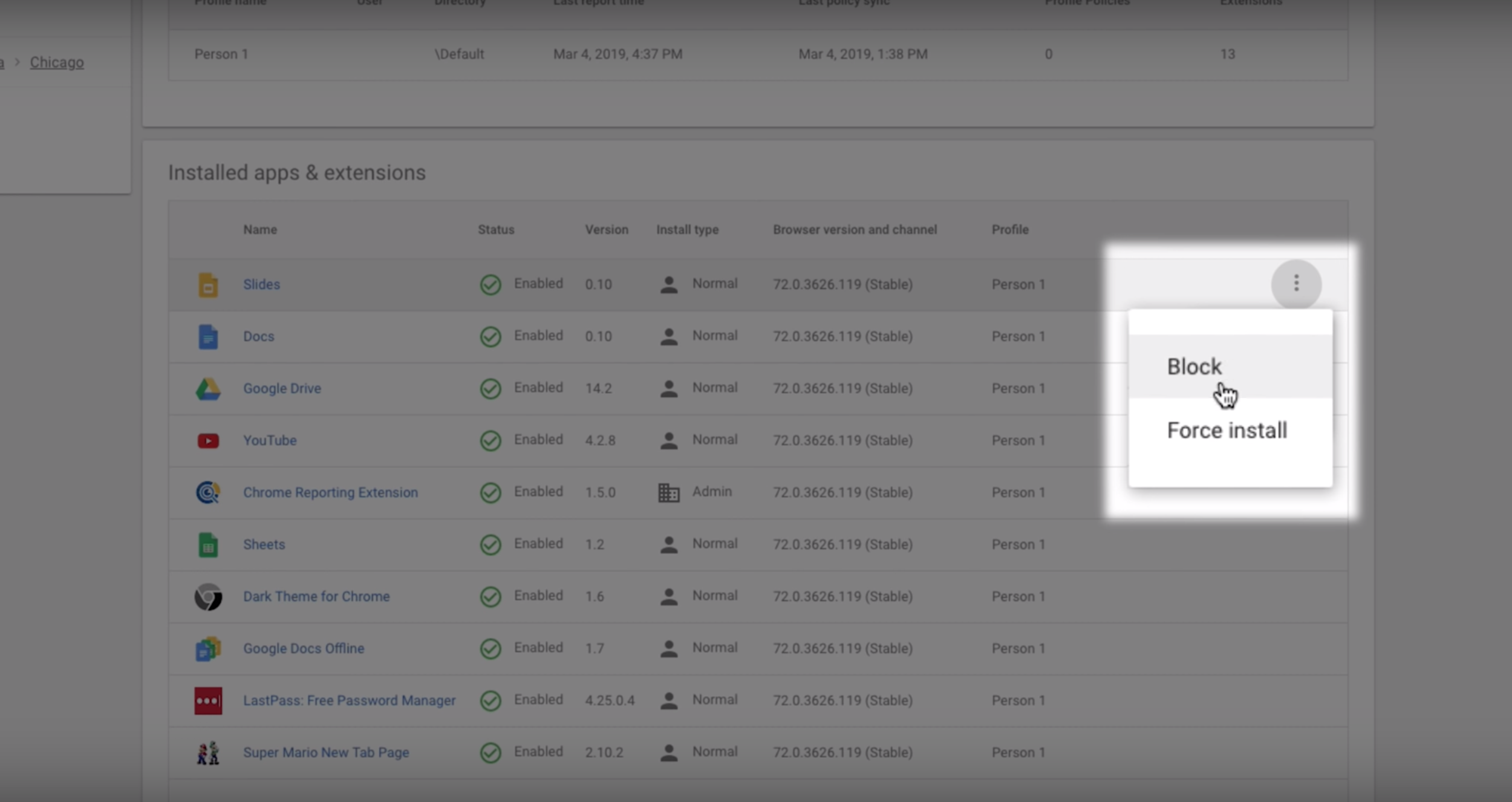The image size is (1512, 802).
Task: Click the Docs app icon
Action: pyautogui.click(x=207, y=336)
